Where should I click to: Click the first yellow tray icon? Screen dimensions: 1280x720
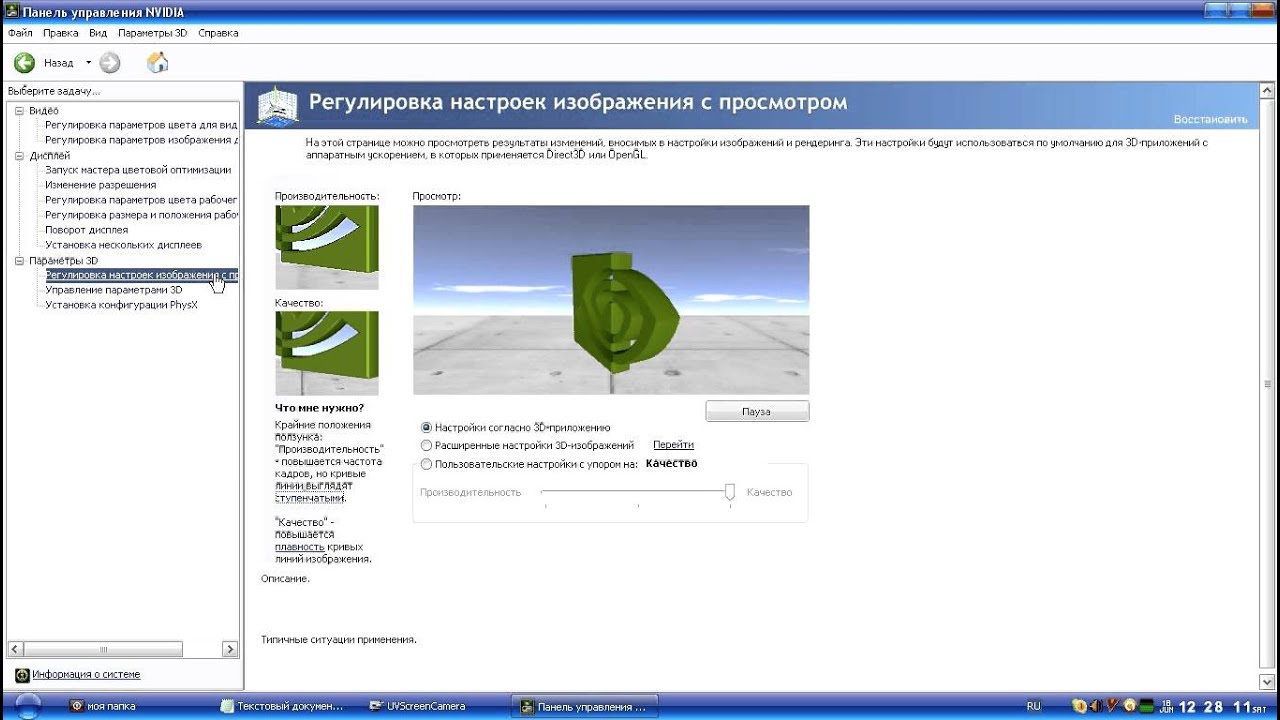coord(1080,706)
